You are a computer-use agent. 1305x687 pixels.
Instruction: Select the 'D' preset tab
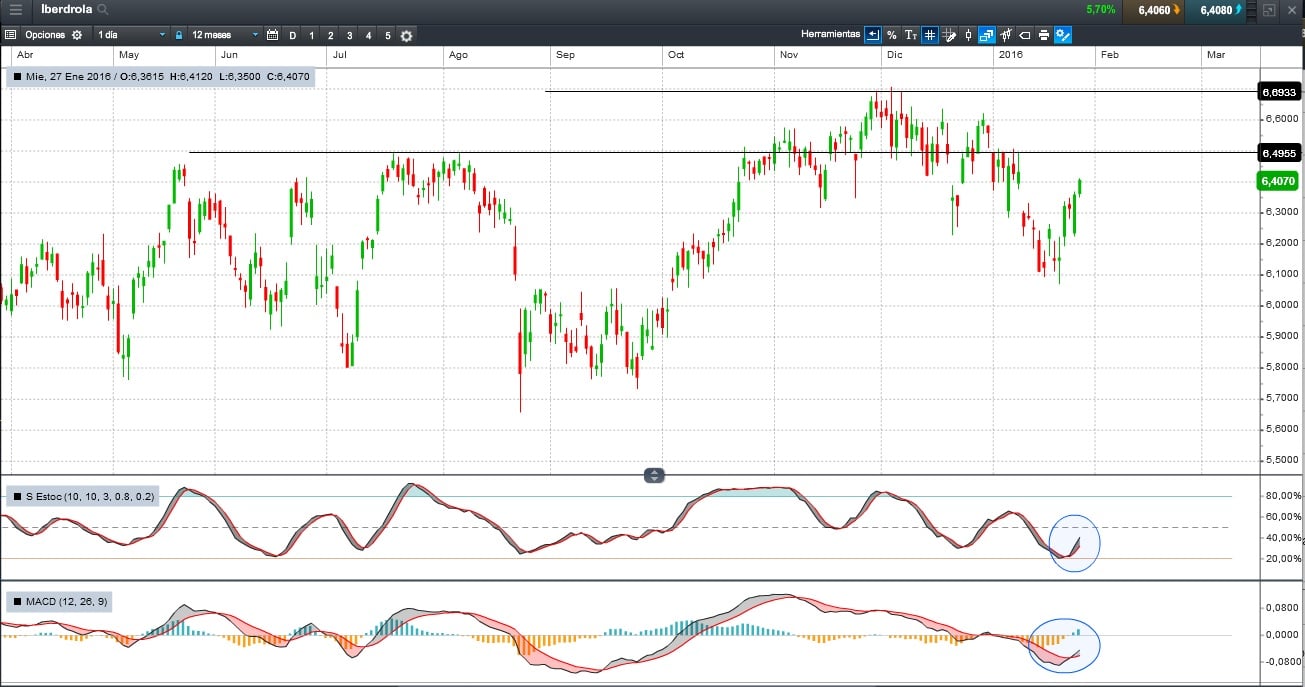click(x=293, y=35)
